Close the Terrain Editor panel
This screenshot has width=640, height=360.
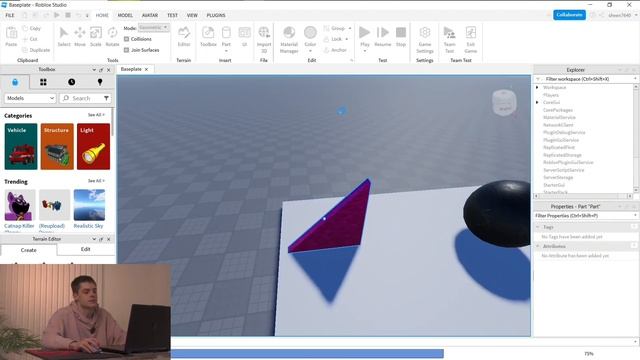[109, 239]
